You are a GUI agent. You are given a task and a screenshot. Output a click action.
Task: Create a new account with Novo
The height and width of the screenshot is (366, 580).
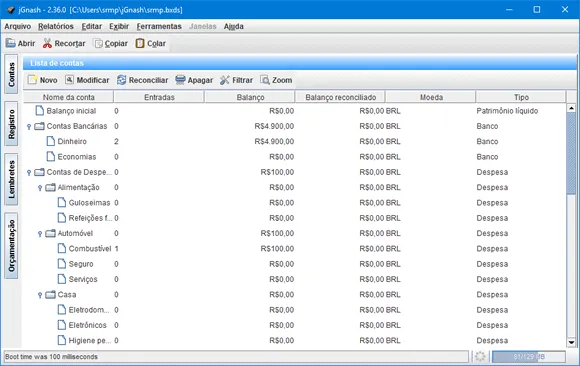pyautogui.click(x=43, y=80)
